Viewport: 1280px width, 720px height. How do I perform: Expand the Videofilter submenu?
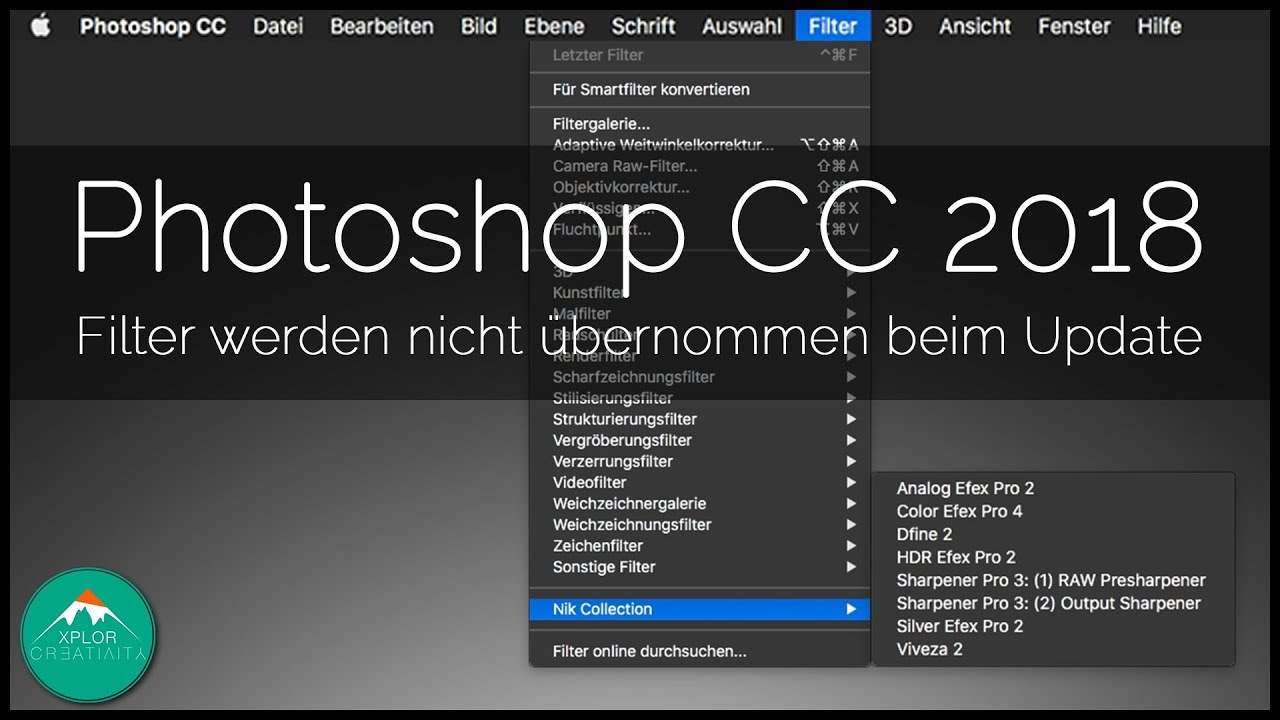pyautogui.click(x=700, y=482)
